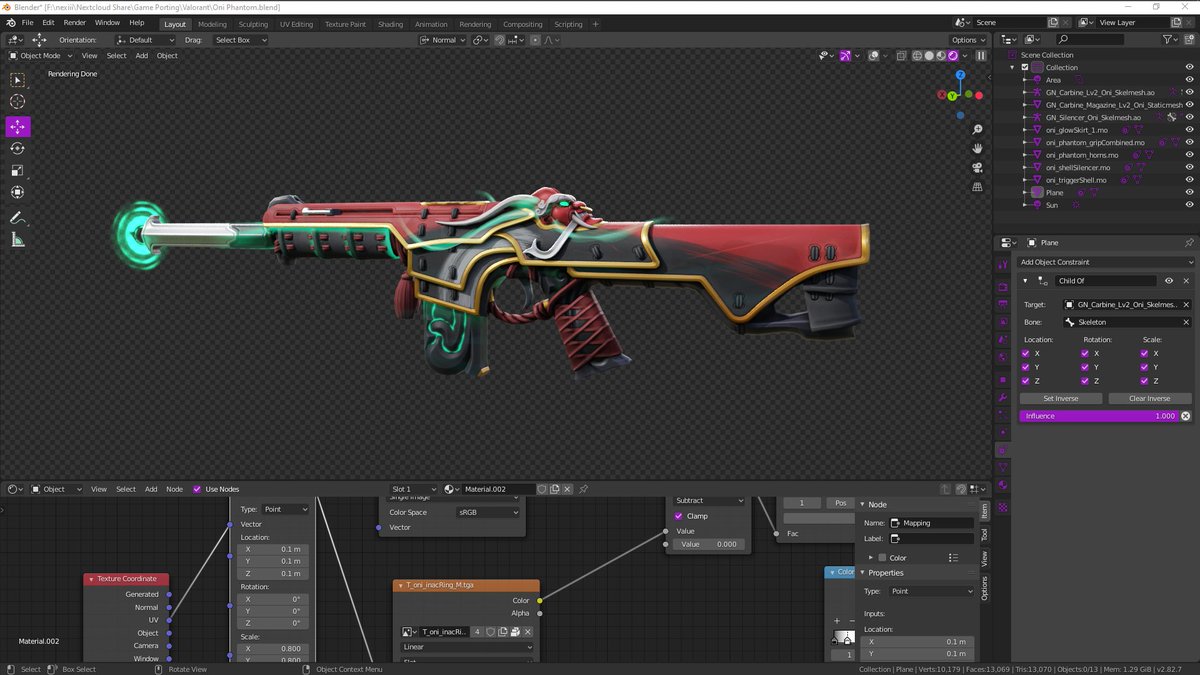This screenshot has height=675, width=1200.
Task: Toggle the Clamp checkbox in node
Action: (x=678, y=516)
